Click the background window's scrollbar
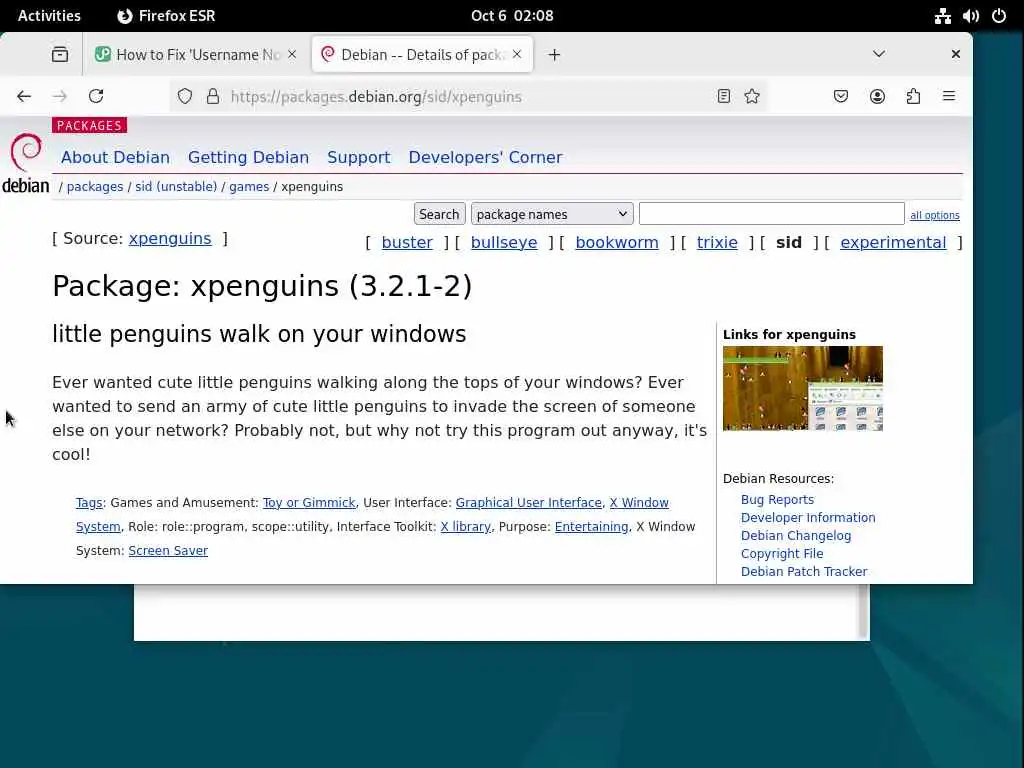This screenshot has height=768, width=1024. [863, 611]
